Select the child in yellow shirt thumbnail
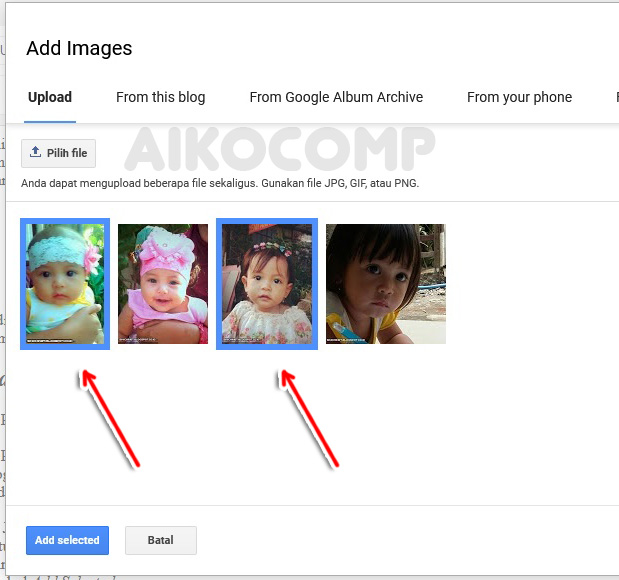The height and width of the screenshot is (580, 619). tap(385, 284)
